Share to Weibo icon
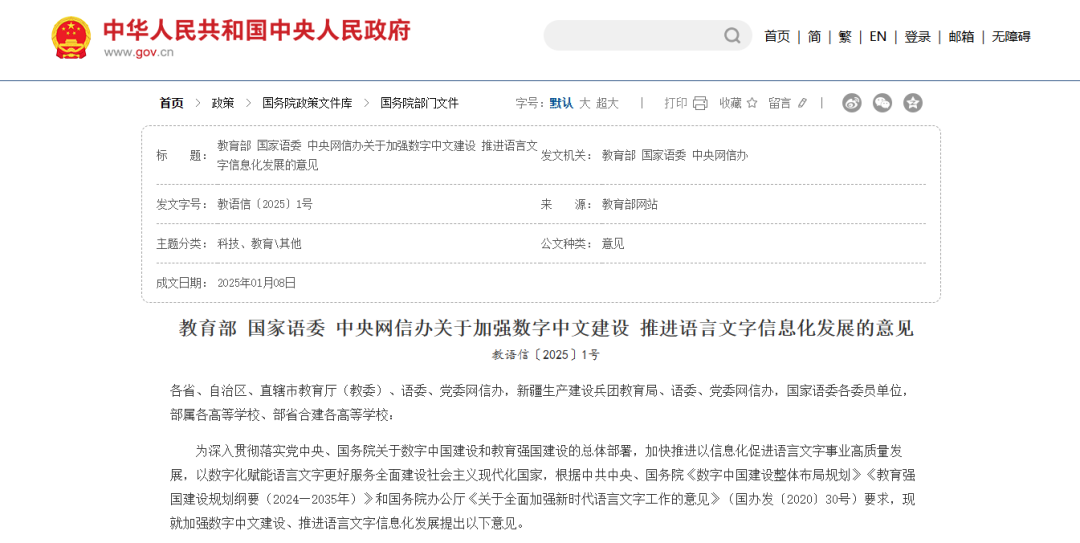The height and width of the screenshot is (543, 1080). [x=852, y=103]
